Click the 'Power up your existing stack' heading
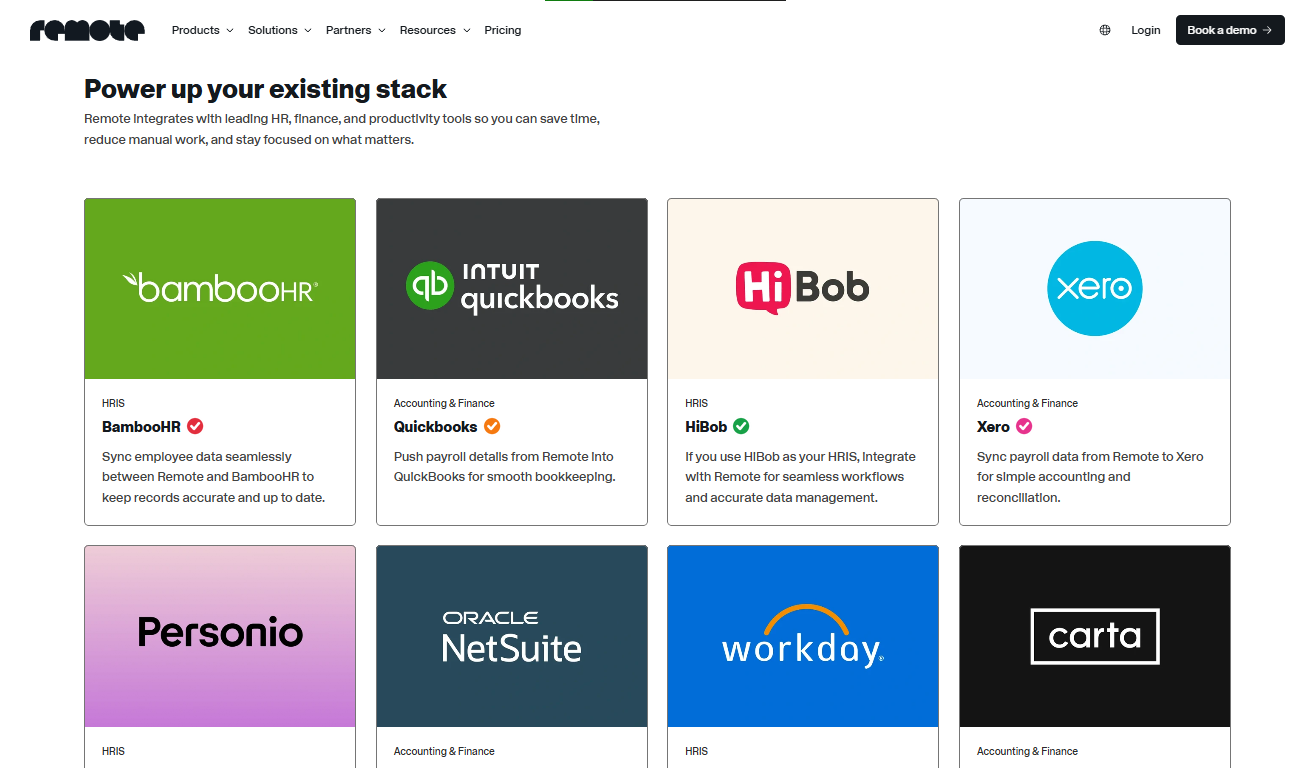 pos(265,89)
